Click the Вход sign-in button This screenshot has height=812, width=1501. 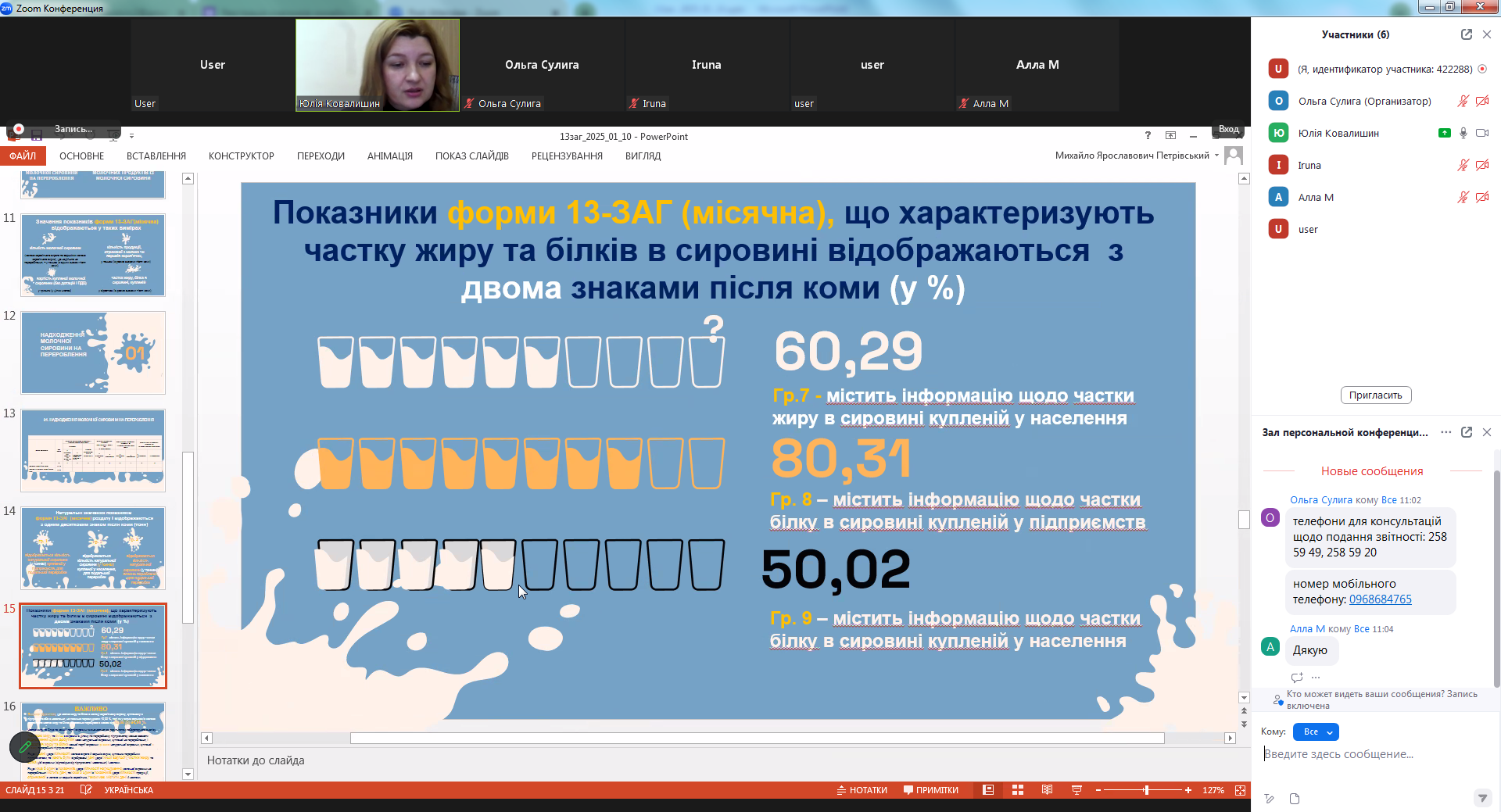coord(1228,129)
